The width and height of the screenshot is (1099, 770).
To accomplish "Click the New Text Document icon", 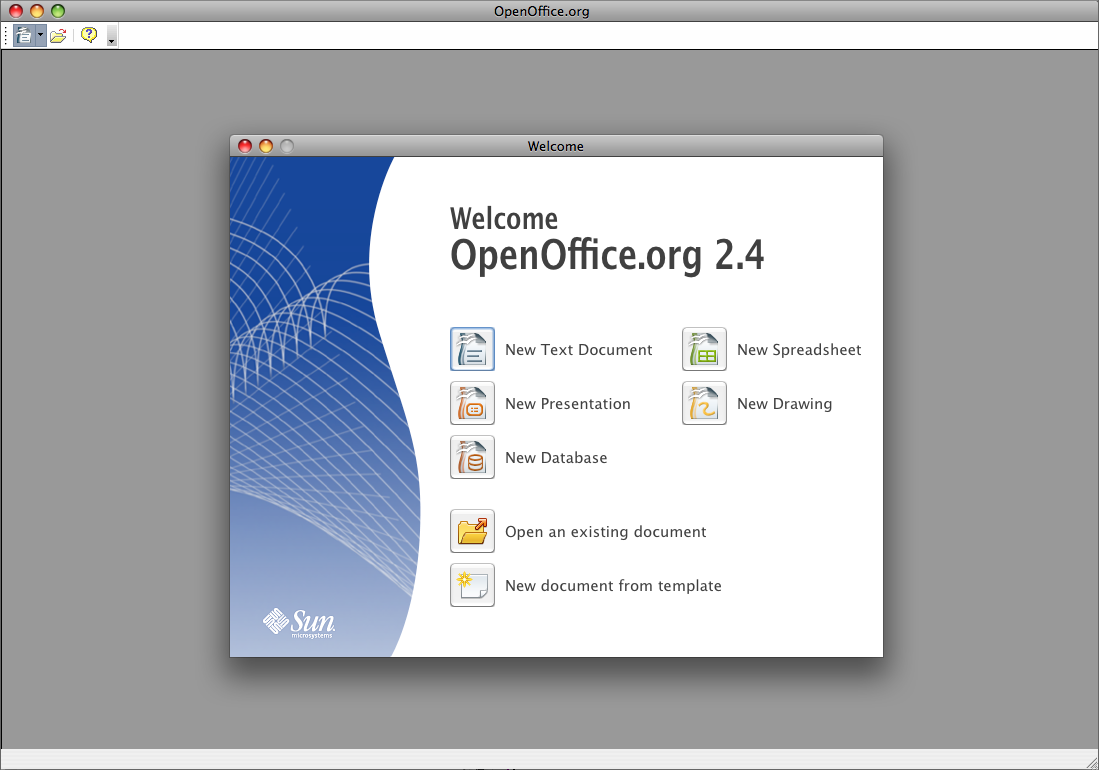I will click(472, 350).
